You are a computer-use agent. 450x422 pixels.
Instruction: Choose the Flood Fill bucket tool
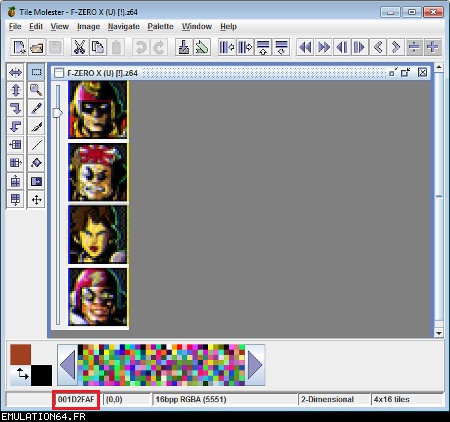pyautogui.click(x=36, y=163)
